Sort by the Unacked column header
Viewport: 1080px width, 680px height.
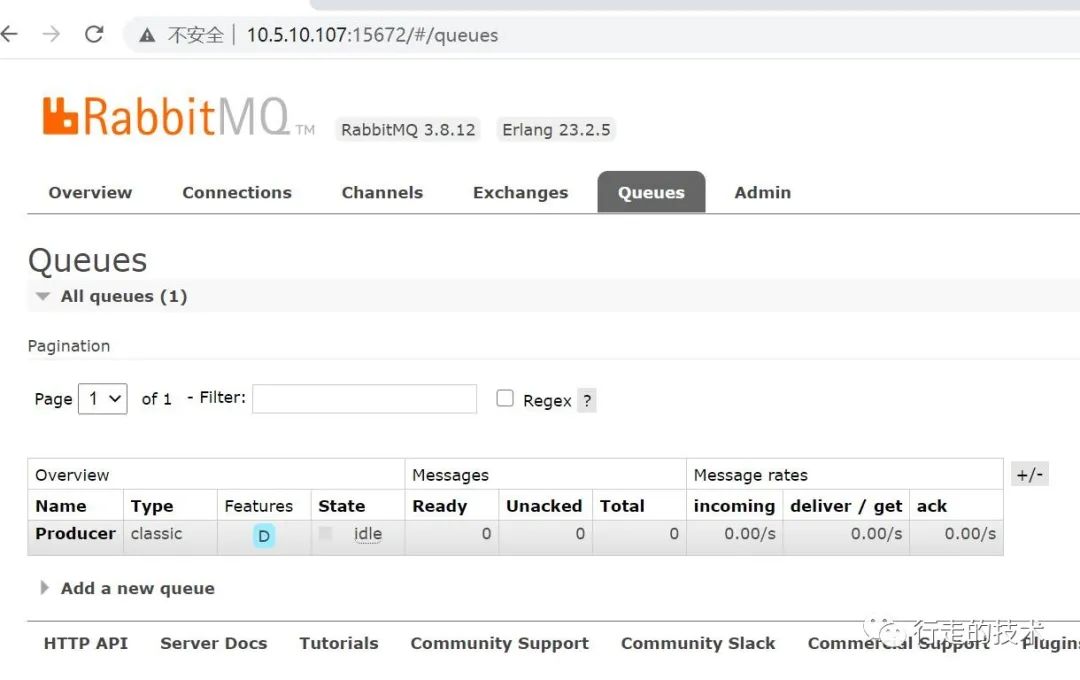[544, 506]
